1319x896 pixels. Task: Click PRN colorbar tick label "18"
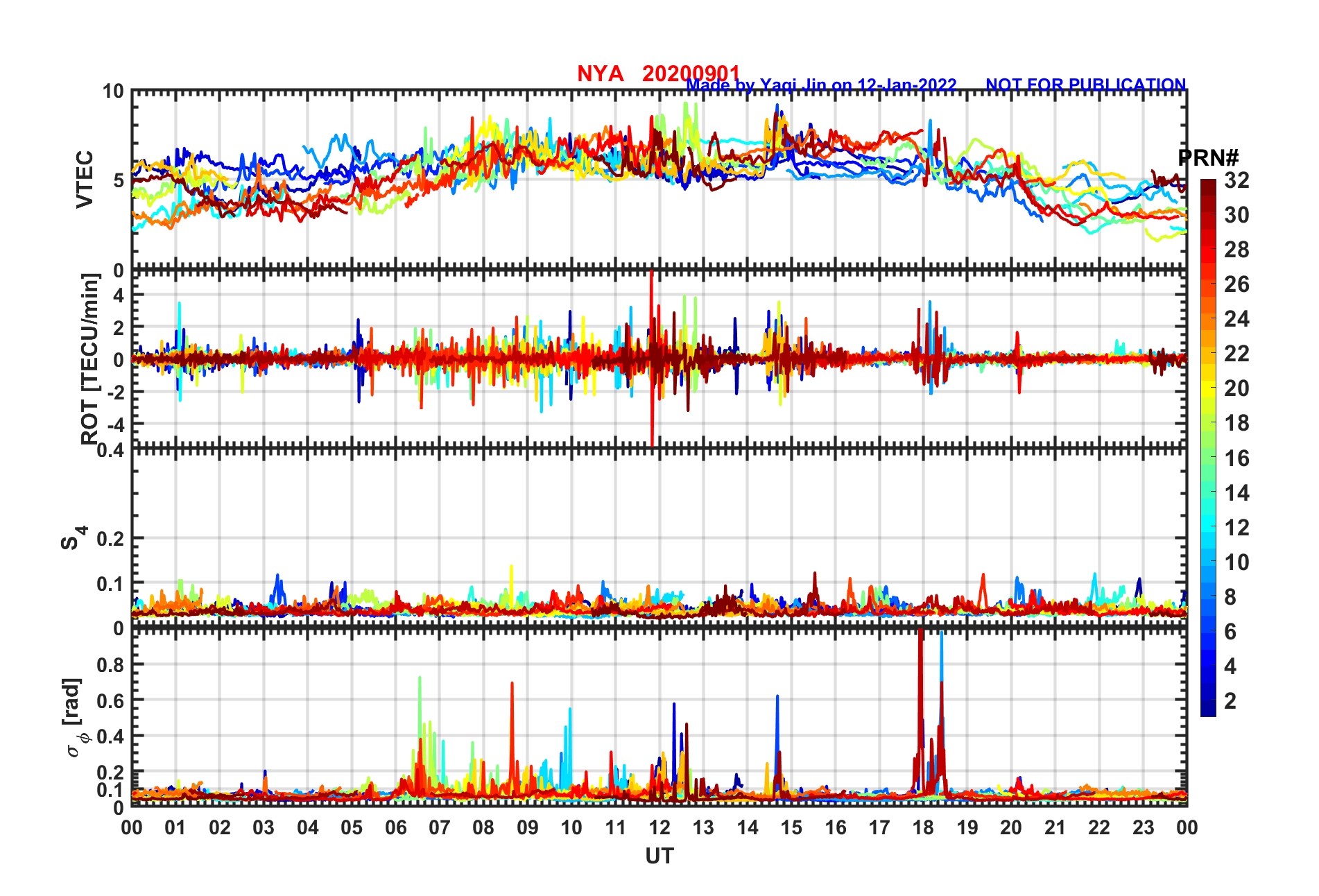coord(1236,423)
